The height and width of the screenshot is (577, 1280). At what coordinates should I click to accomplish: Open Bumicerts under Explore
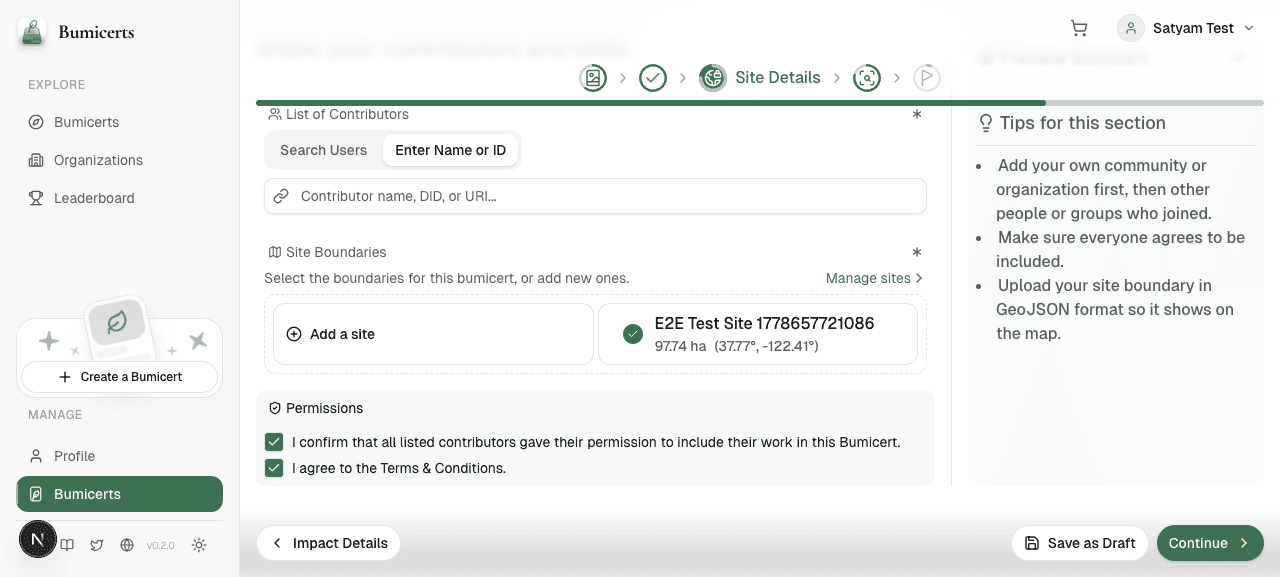(119, 122)
